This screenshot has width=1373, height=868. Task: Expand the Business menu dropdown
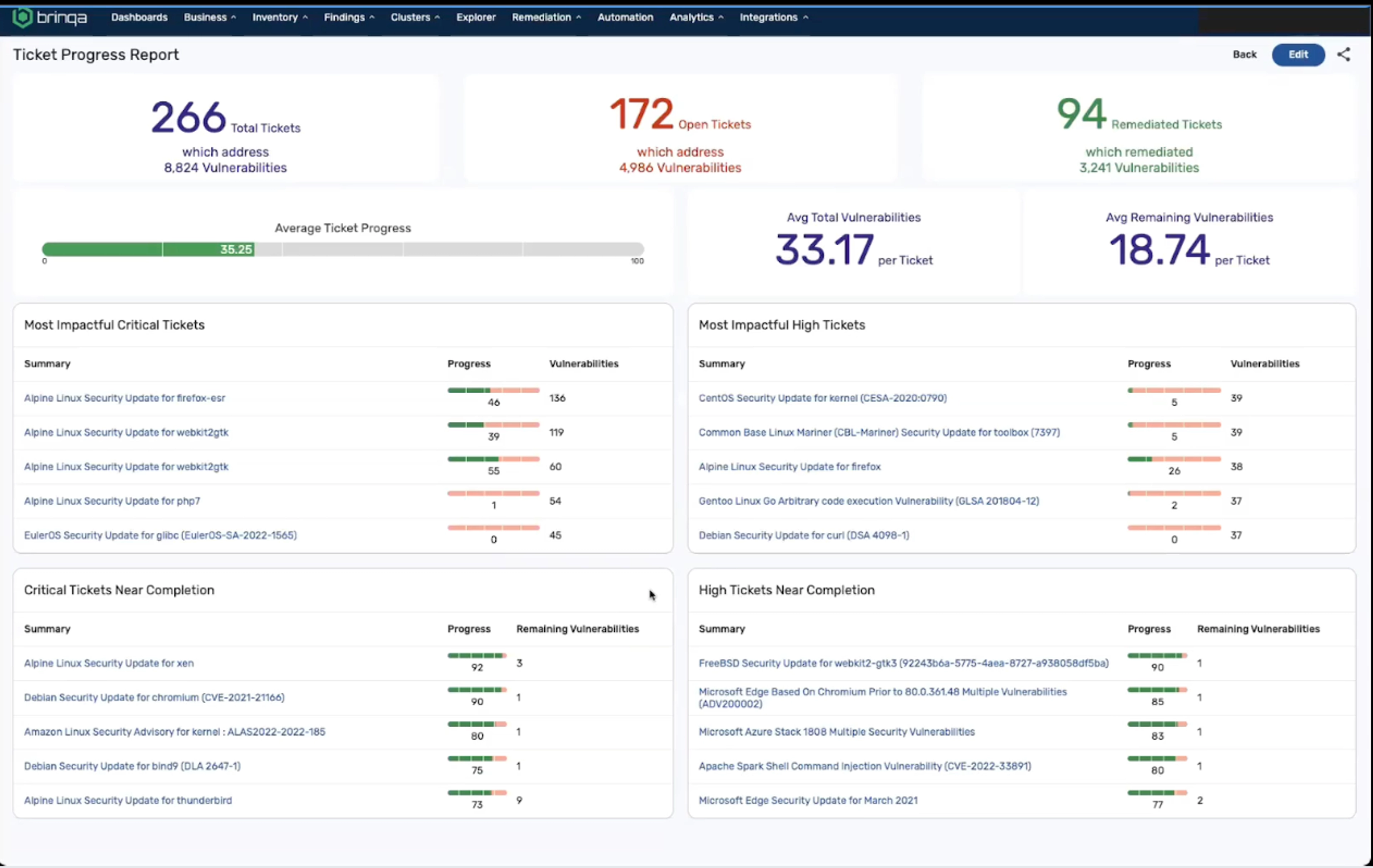point(209,18)
